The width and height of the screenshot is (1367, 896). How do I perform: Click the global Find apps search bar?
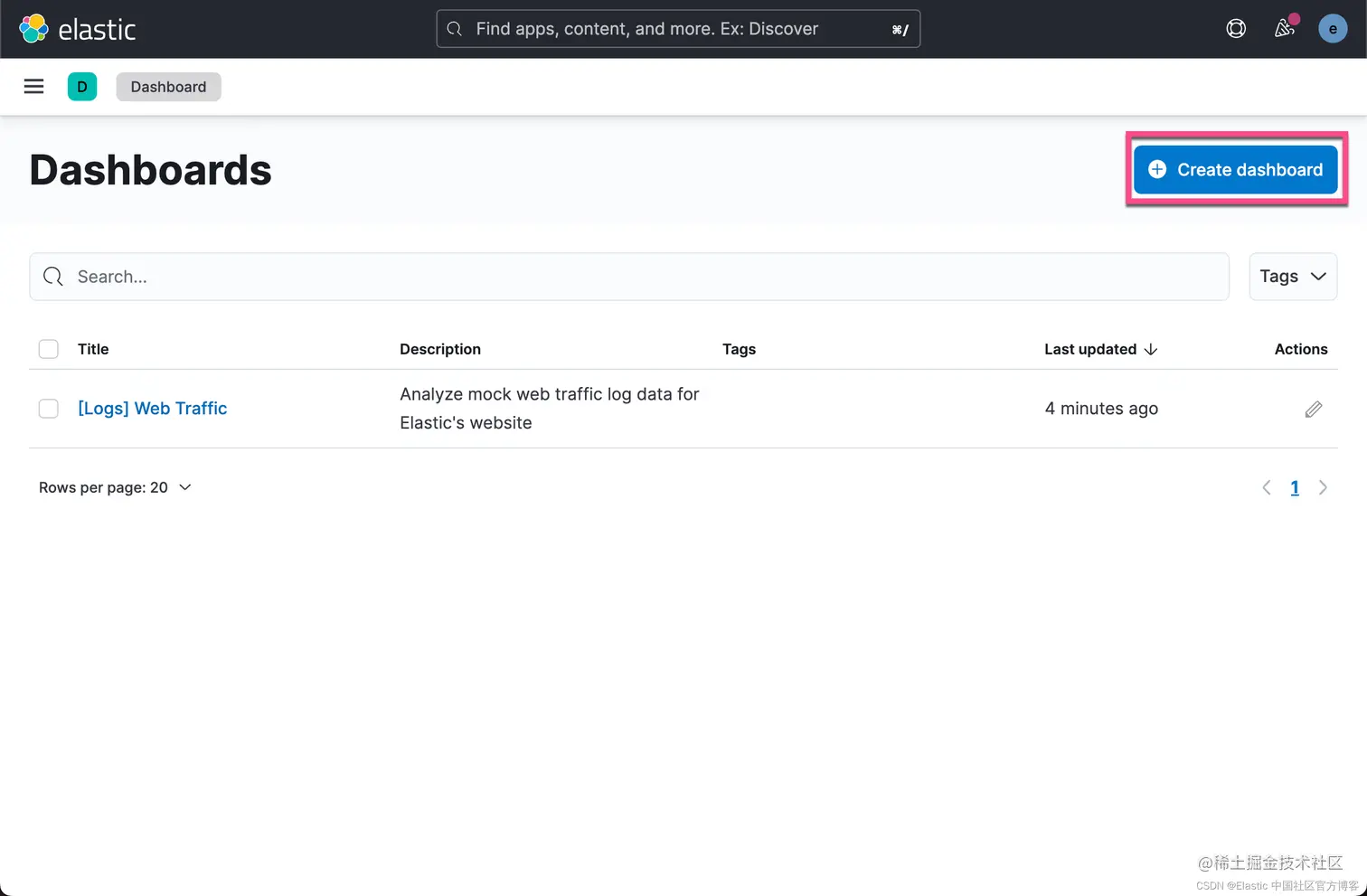pyautogui.click(x=678, y=29)
